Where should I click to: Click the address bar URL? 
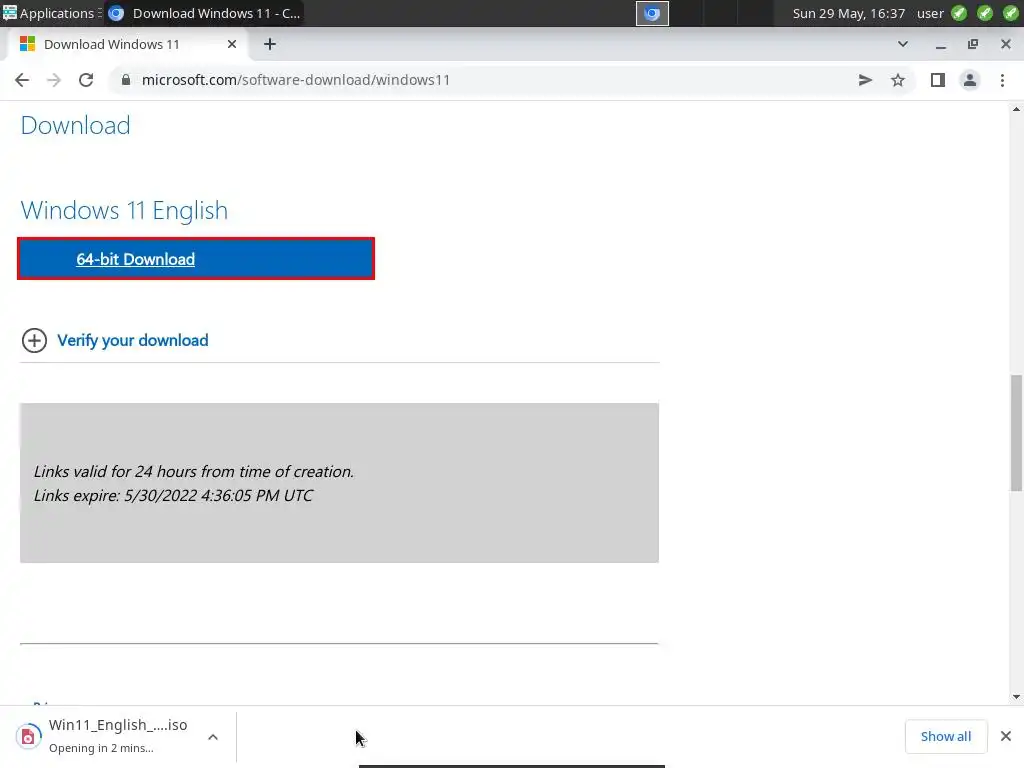(296, 80)
